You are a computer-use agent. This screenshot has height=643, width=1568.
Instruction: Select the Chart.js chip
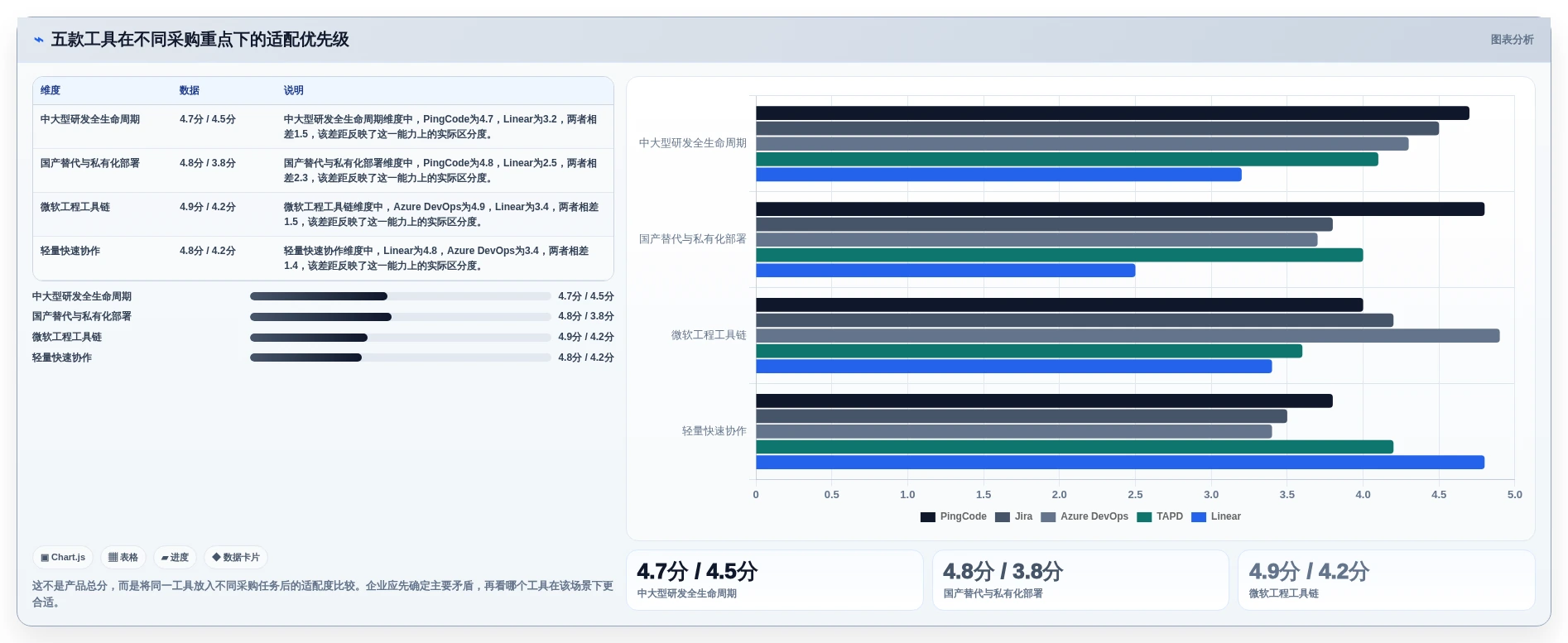coord(63,558)
